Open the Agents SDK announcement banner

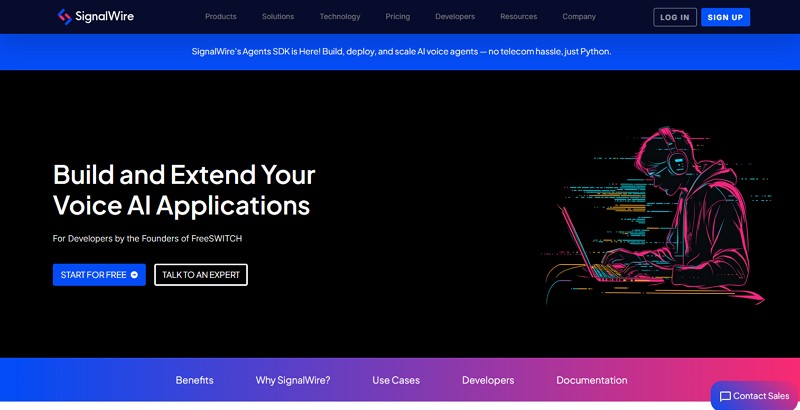tap(401, 52)
